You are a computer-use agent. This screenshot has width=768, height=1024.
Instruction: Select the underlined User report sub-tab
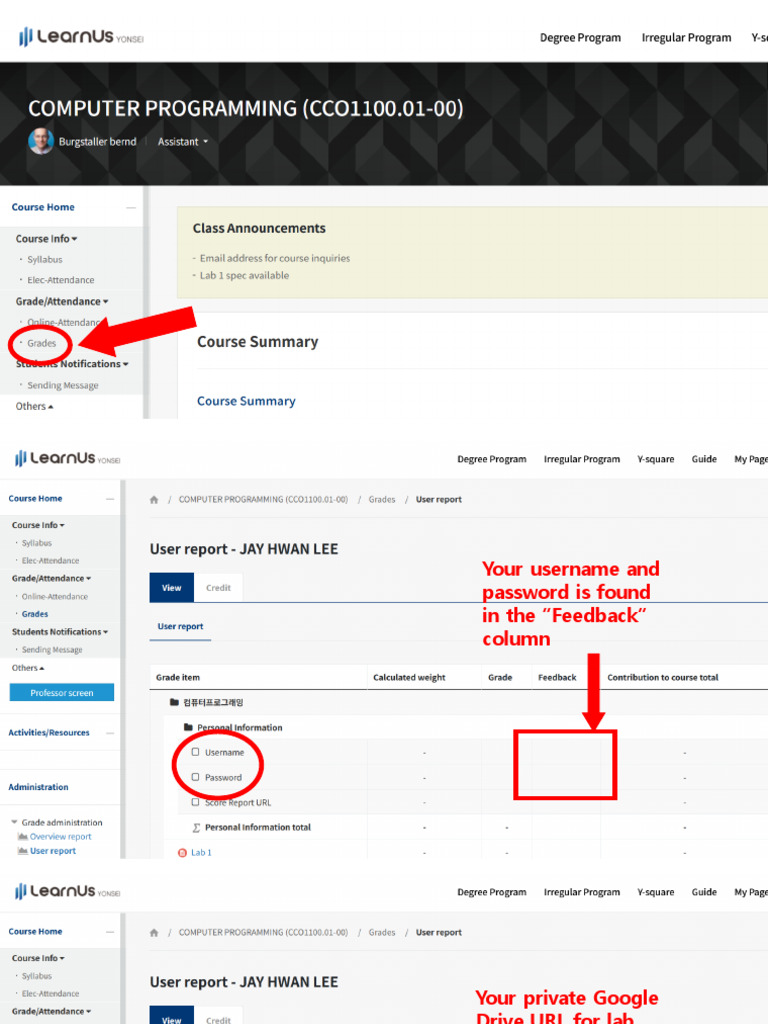tap(180, 626)
